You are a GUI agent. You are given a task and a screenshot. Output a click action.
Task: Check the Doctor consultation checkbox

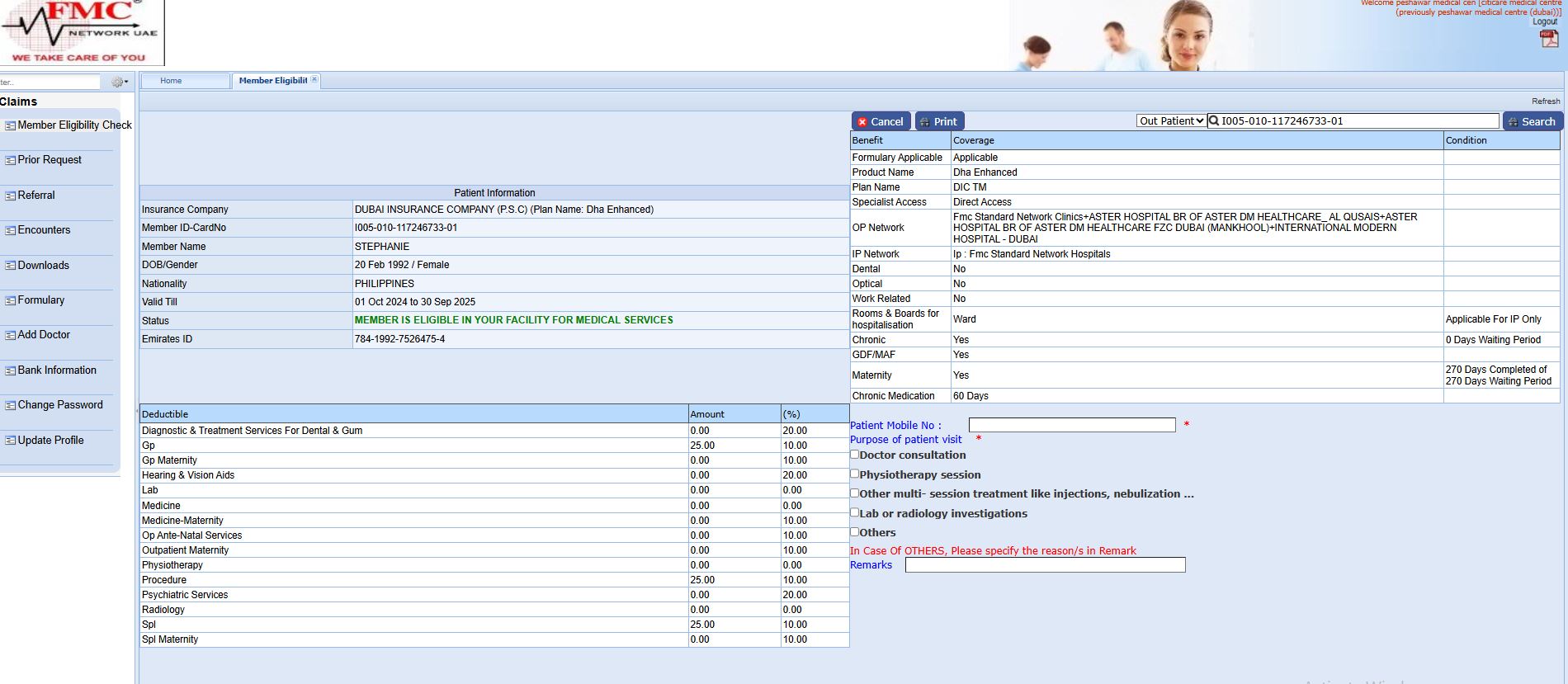coord(855,455)
